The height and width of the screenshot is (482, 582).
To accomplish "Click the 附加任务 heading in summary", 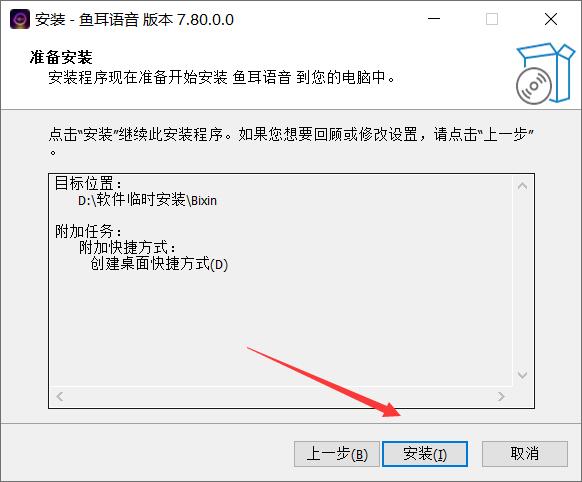I will click(88, 232).
